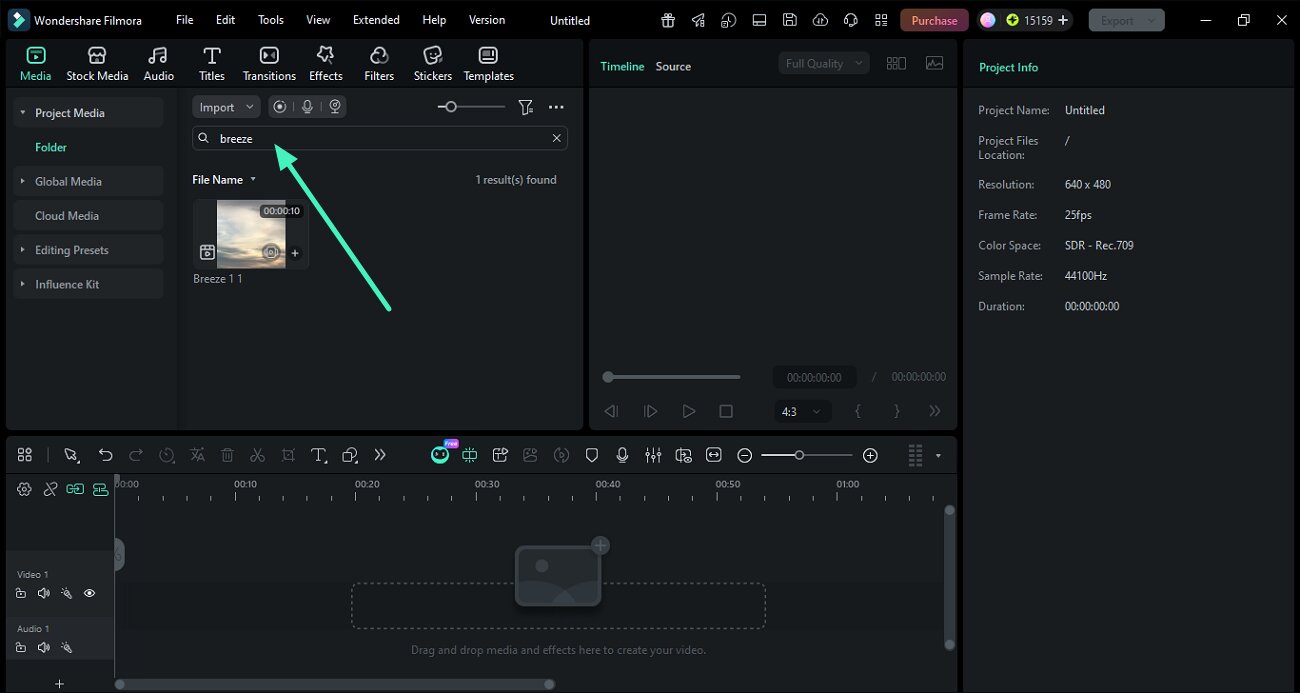
Task: Click the user avatar icon
Action: tap(988, 20)
